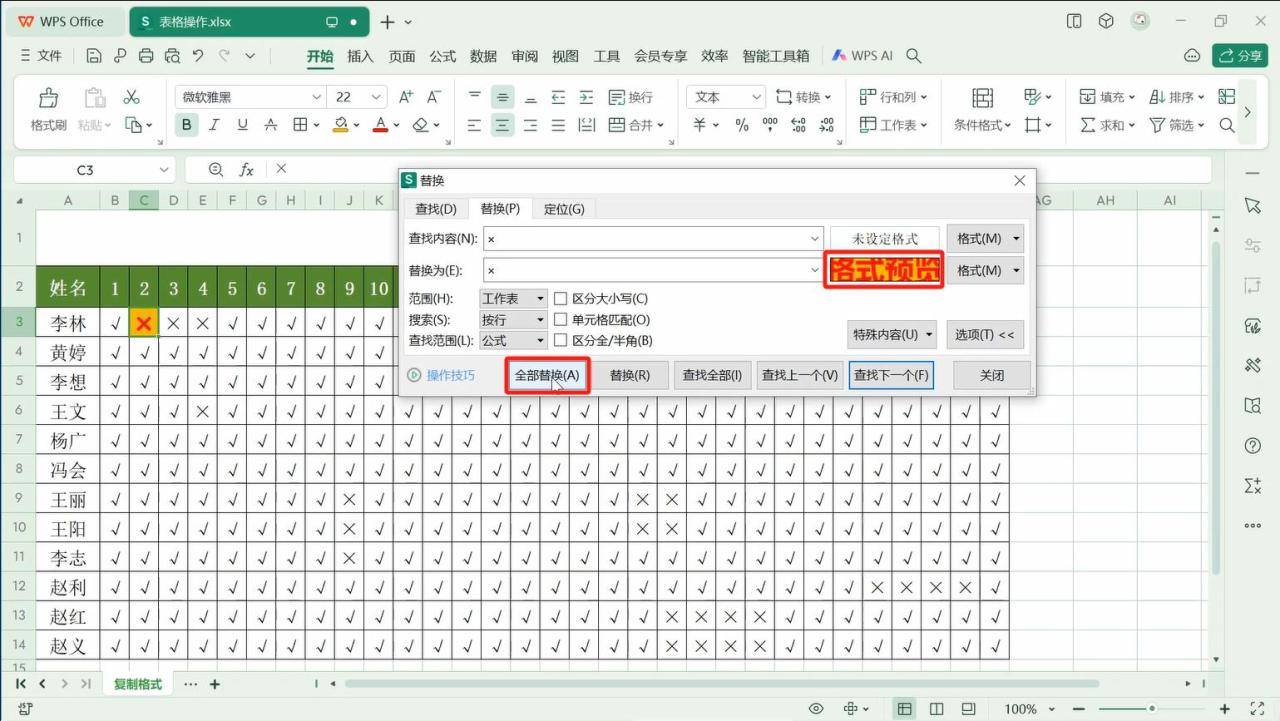Viewport: 1280px width, 721px height.
Task: Click the 替换(R) button
Action: coord(630,375)
